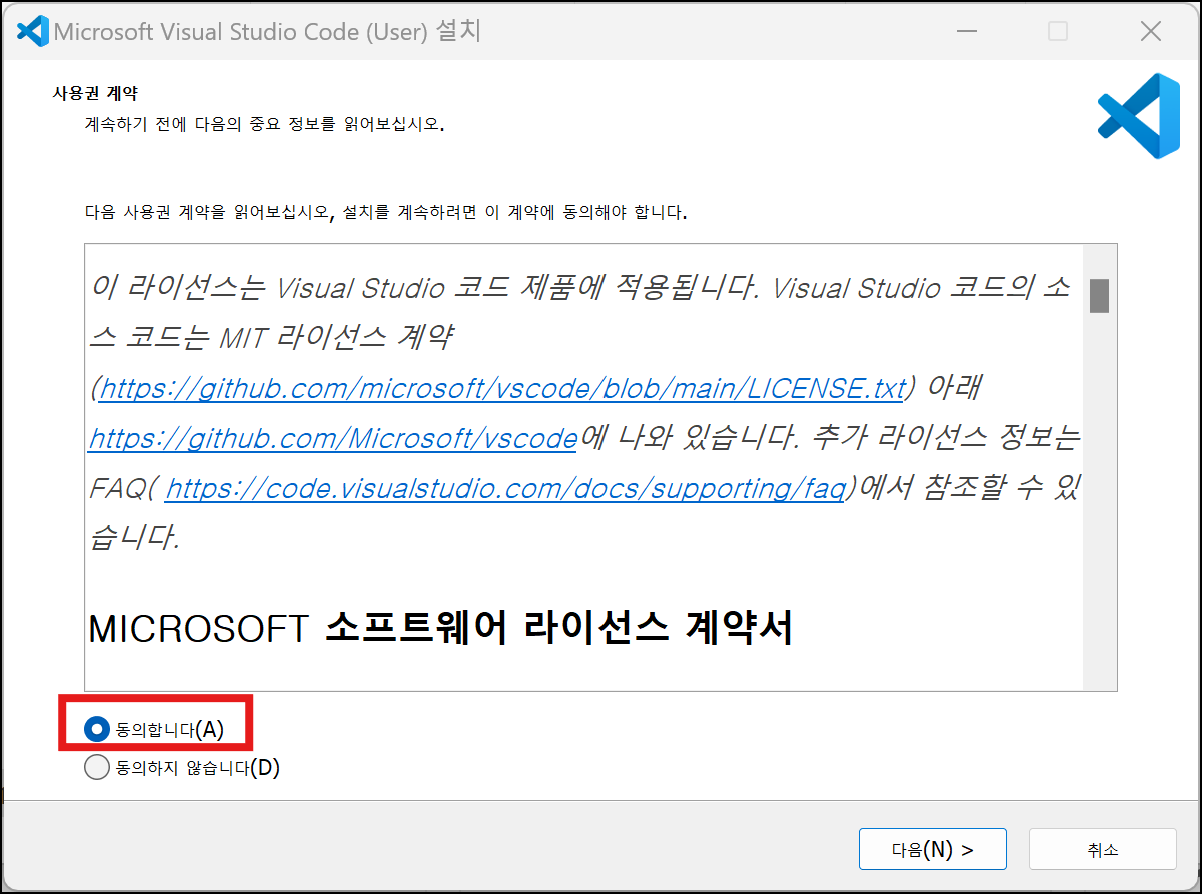Minimize the installer window

[x=966, y=32]
